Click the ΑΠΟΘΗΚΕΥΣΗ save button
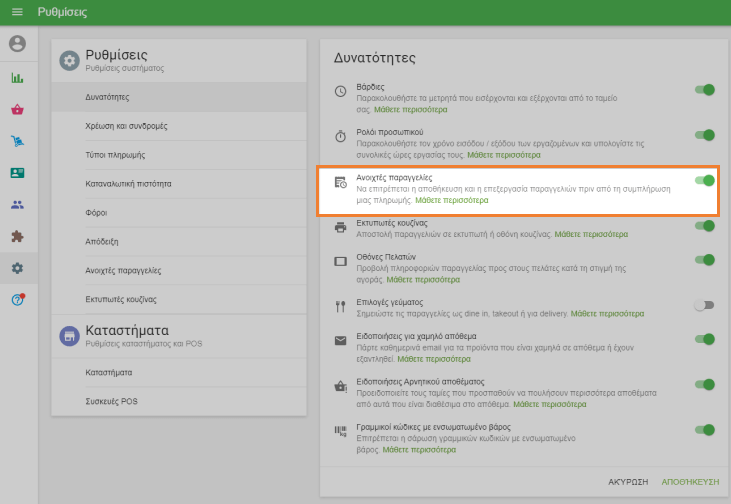Screen dimensions: 731x504 click(690, 481)
